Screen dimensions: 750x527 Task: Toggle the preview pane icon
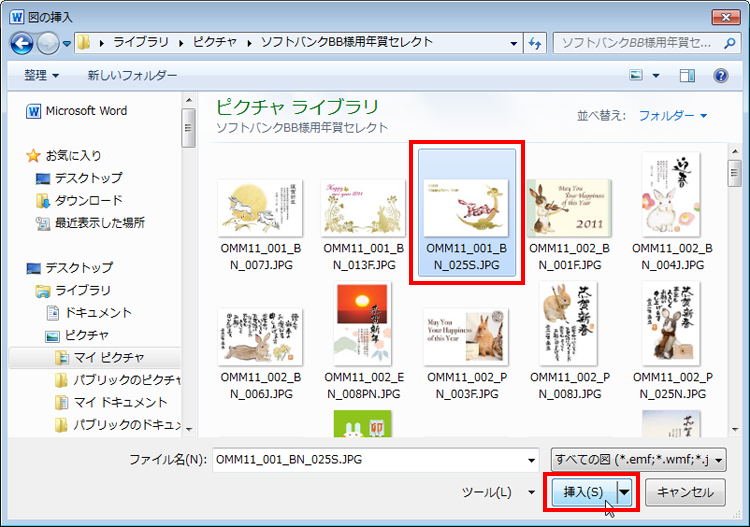(x=687, y=76)
